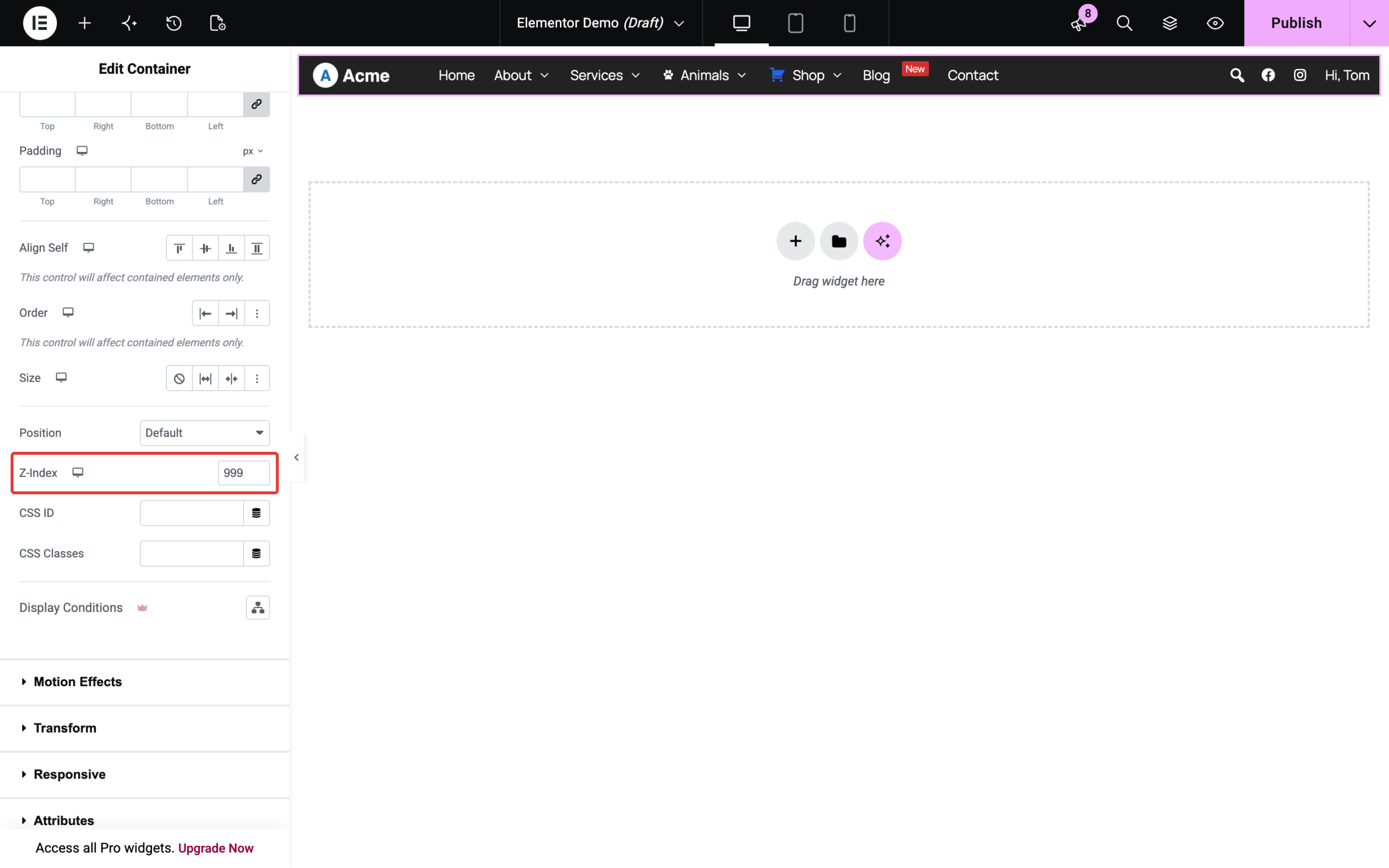Expand the Motion Effects section
Image resolution: width=1389 pixels, height=868 pixels.
tap(145, 681)
